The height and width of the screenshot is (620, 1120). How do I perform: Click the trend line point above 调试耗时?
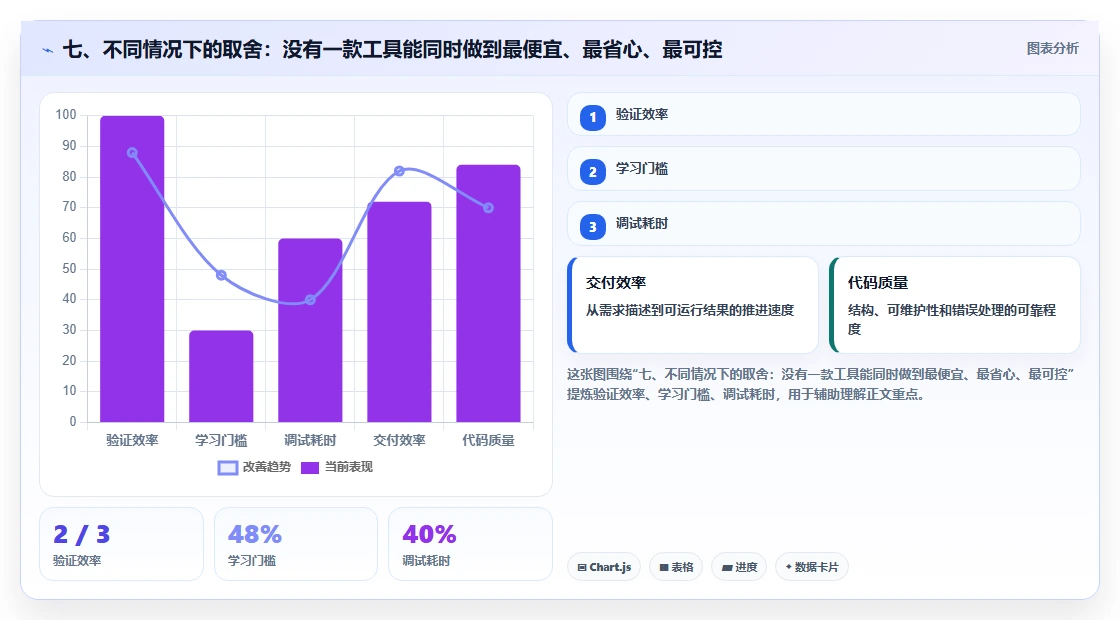click(x=310, y=300)
